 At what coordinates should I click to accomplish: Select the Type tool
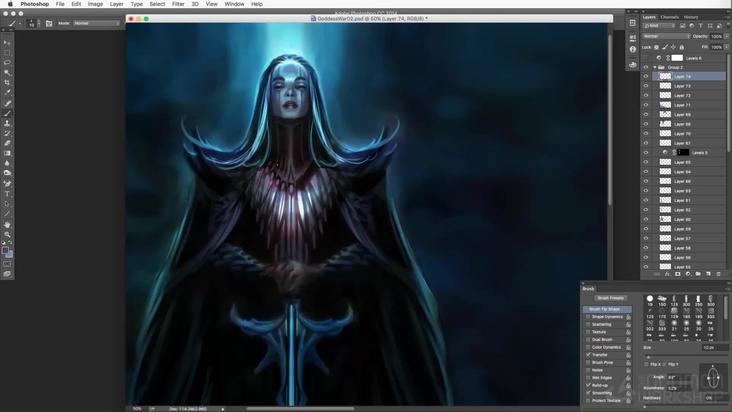point(7,194)
